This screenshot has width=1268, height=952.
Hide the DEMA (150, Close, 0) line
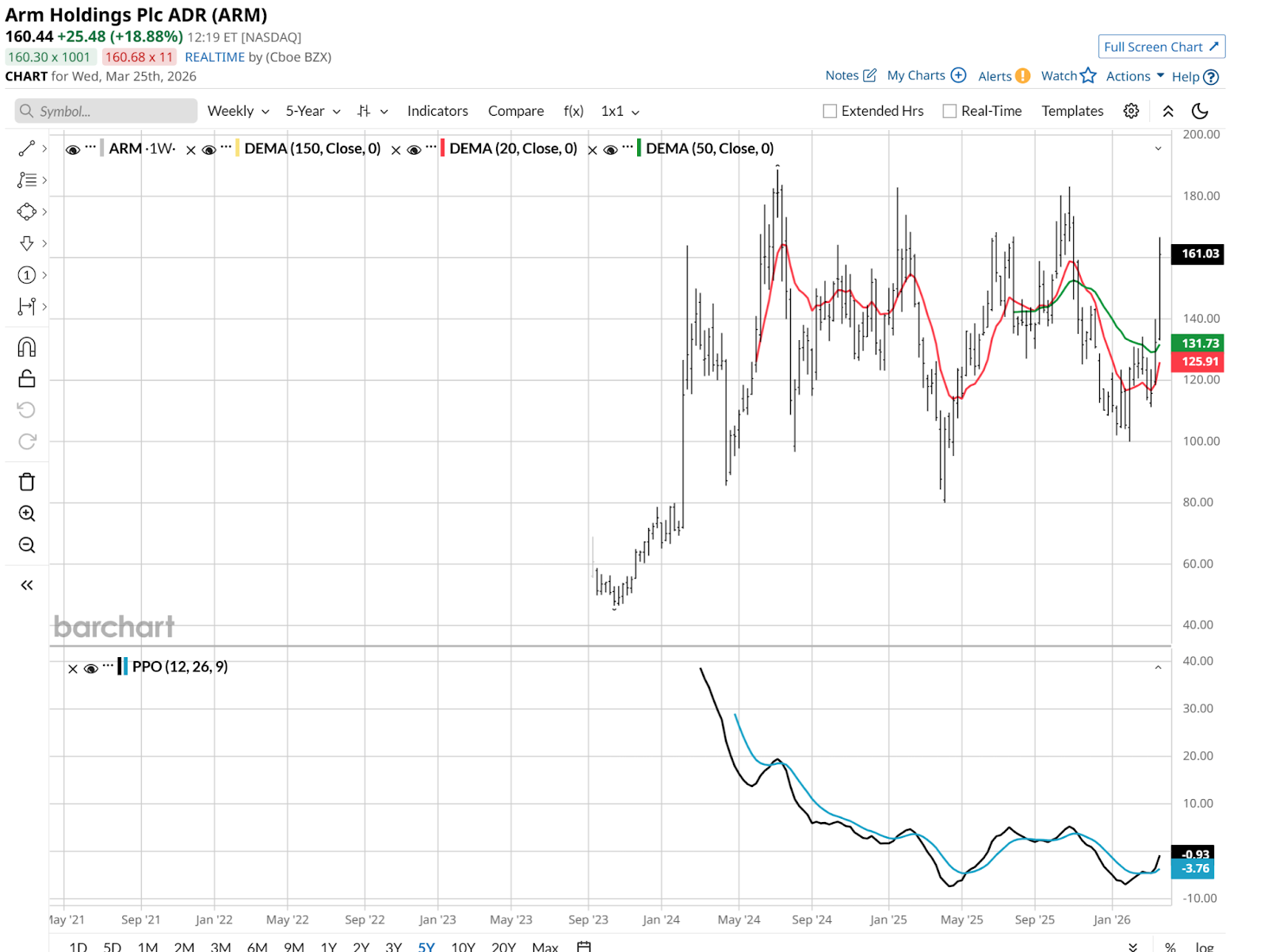209,150
